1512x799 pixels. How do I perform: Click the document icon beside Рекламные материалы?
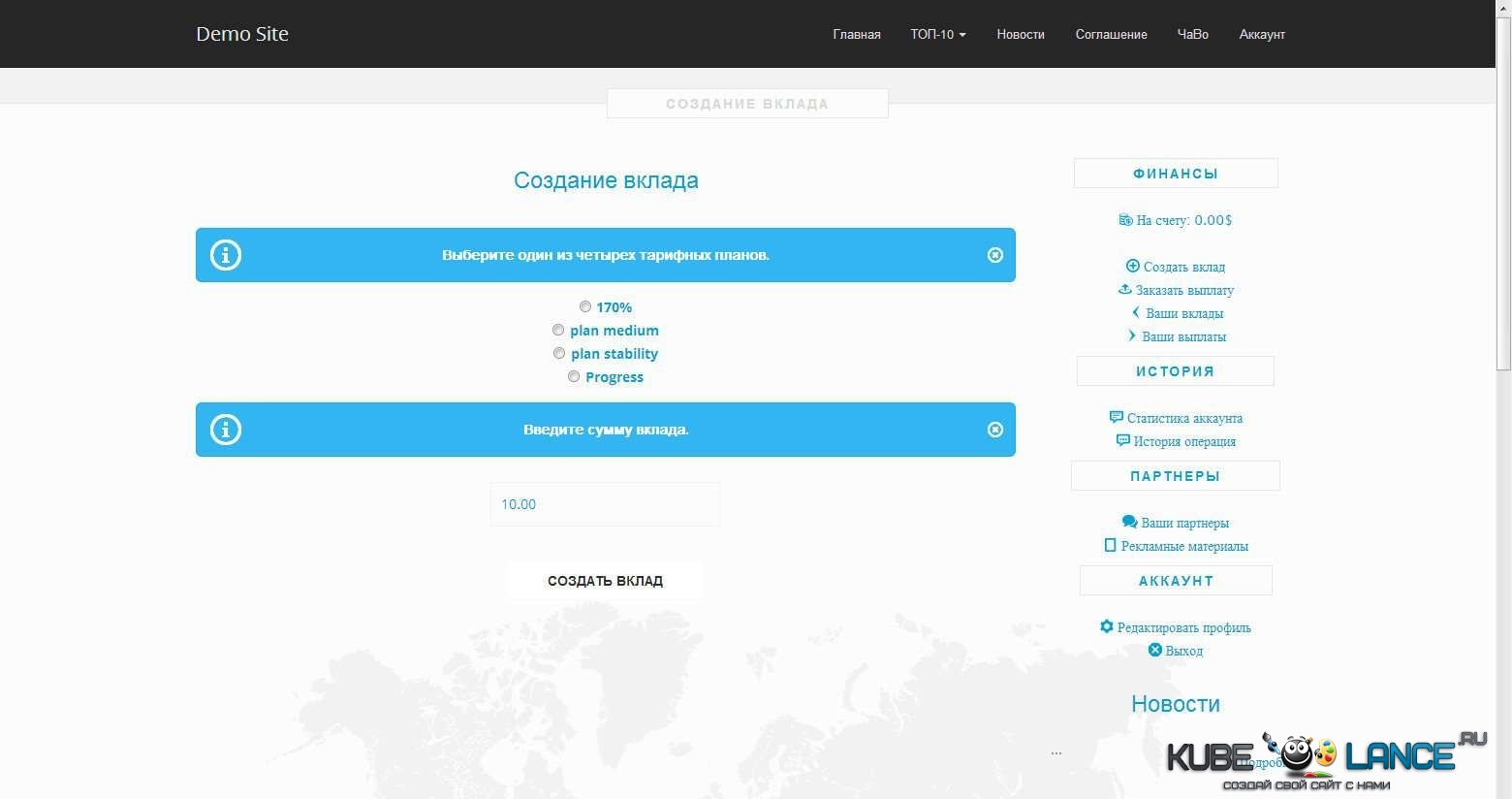[x=1110, y=545]
